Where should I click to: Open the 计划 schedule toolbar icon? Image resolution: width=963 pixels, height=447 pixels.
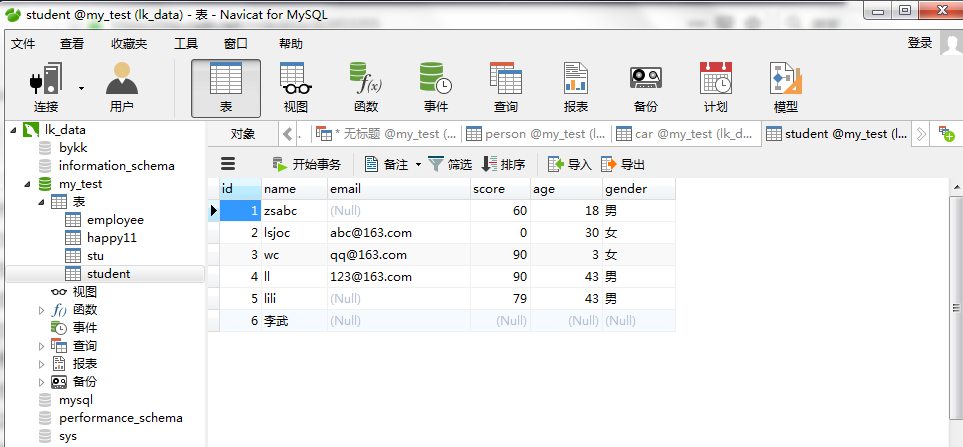715,88
